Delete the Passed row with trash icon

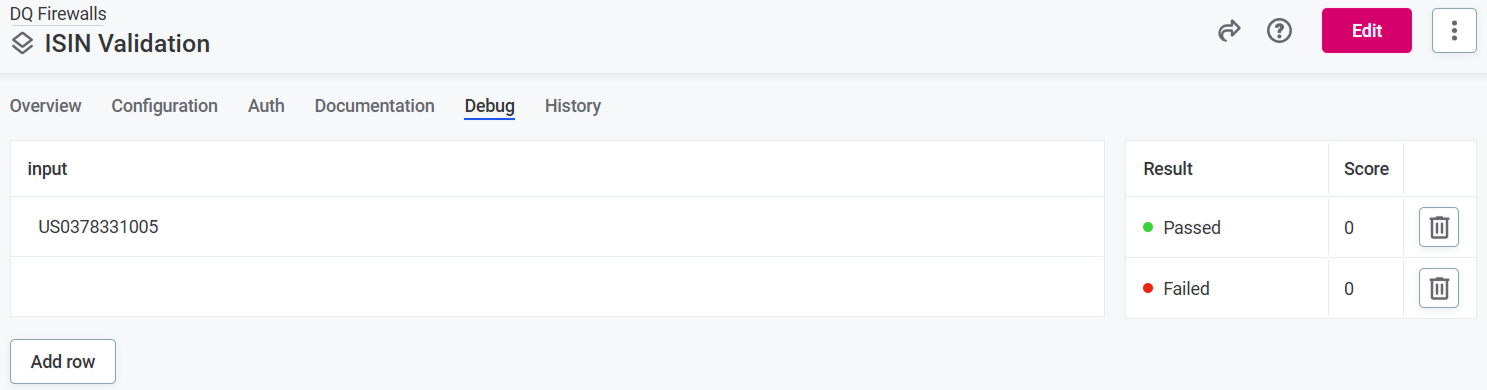pyautogui.click(x=1438, y=227)
